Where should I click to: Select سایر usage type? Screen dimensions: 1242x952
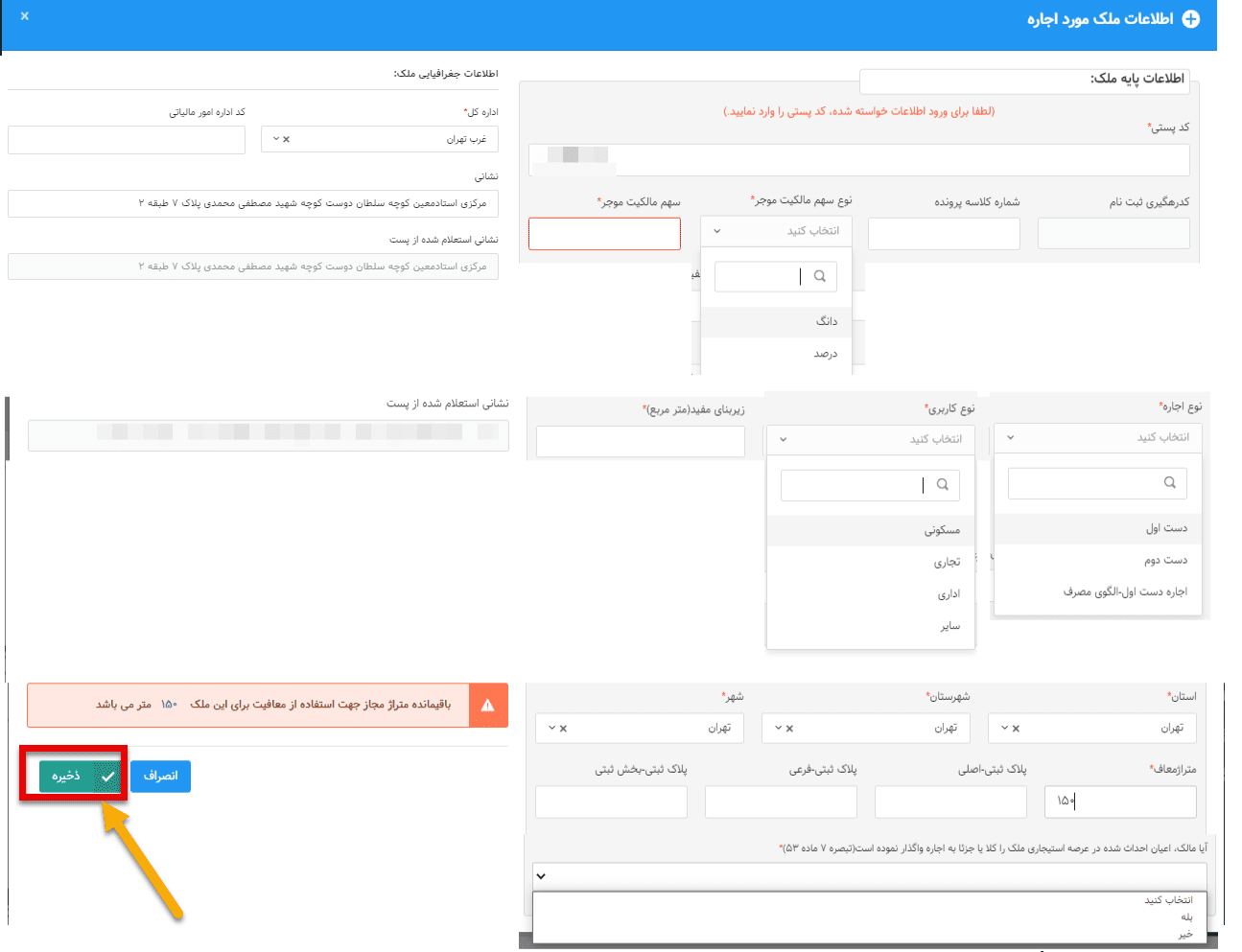click(x=871, y=626)
